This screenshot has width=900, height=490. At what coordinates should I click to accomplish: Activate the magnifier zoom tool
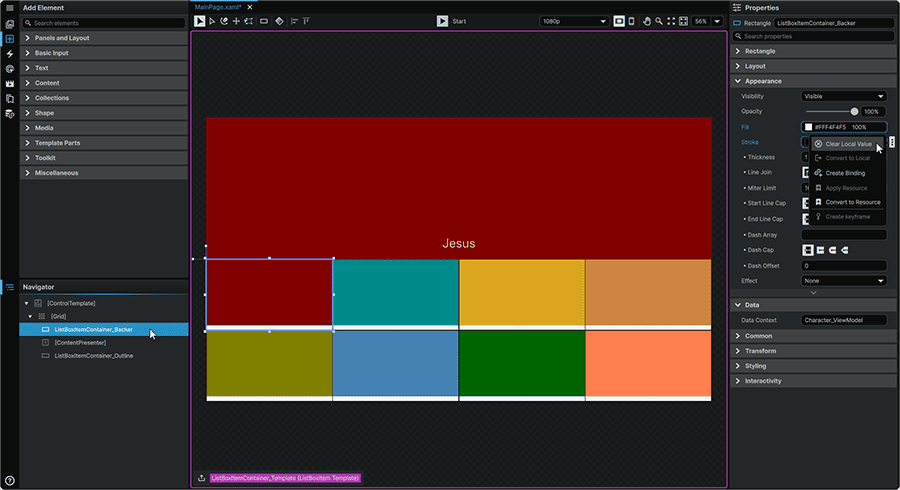[x=659, y=21]
